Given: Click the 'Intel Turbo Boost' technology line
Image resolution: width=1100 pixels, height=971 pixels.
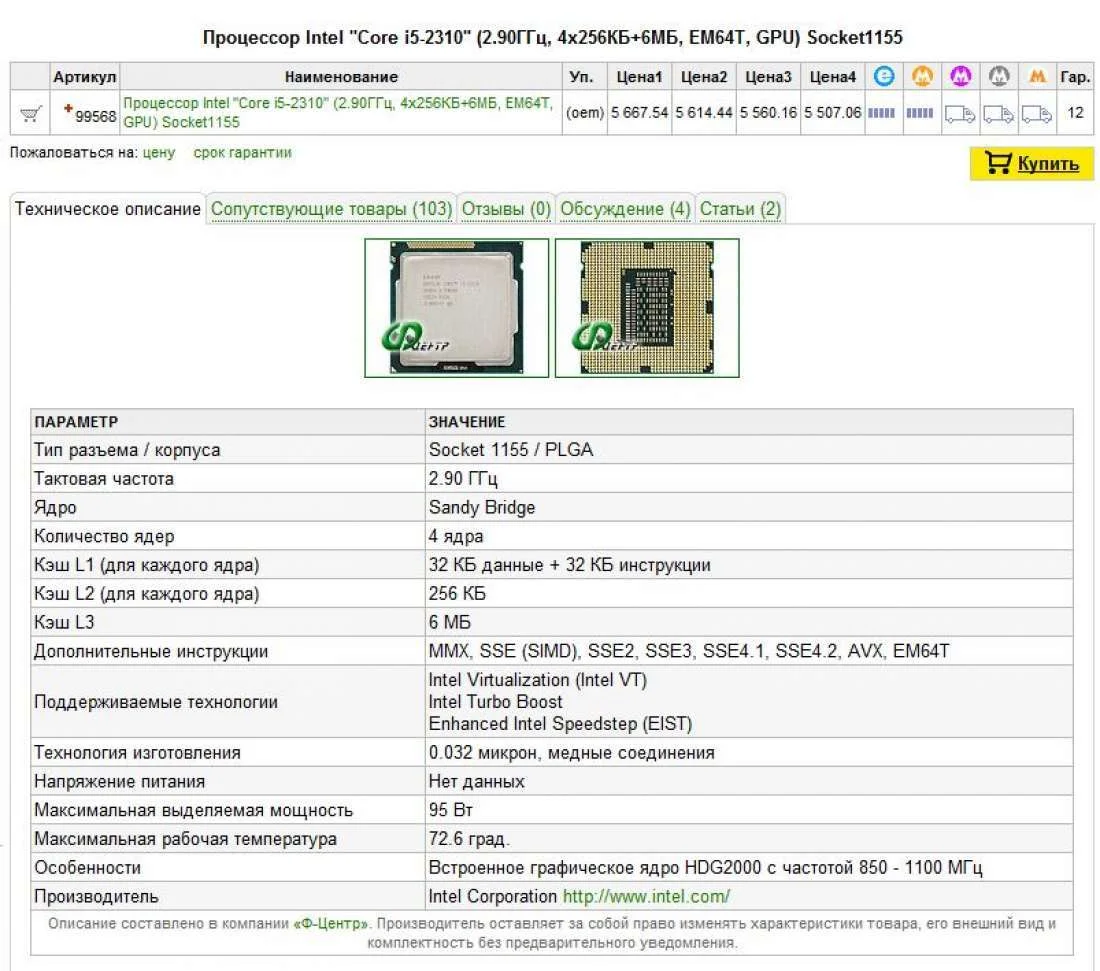Looking at the screenshot, I should coord(495,702).
